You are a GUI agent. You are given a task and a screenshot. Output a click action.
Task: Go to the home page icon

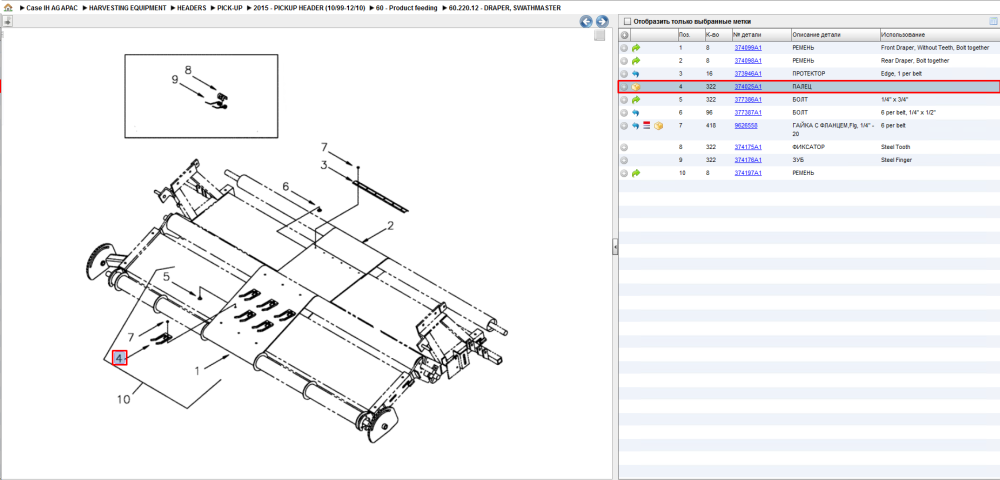coord(8,8)
